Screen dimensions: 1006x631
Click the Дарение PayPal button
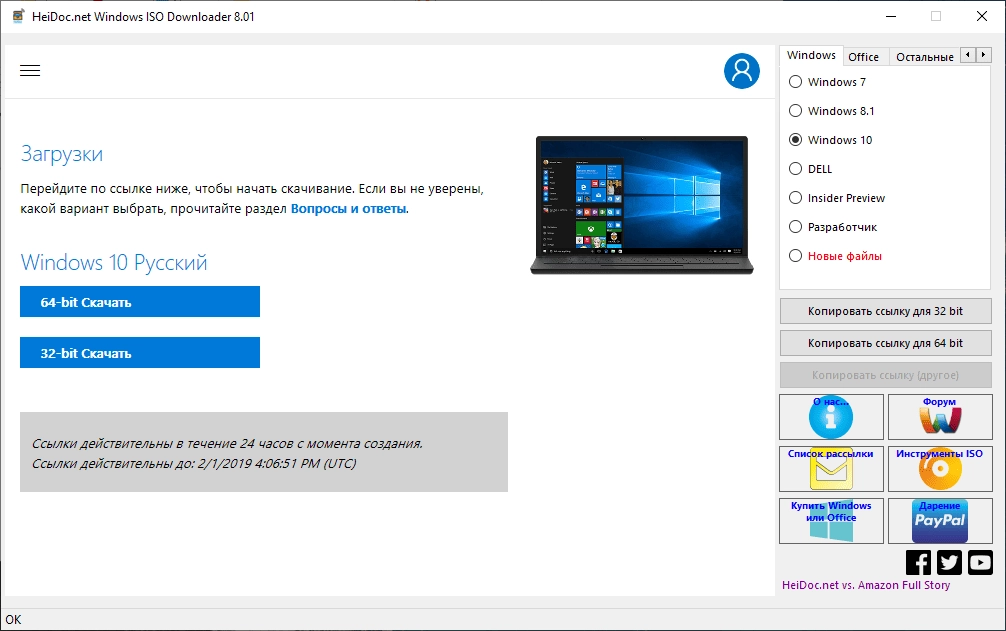[940, 521]
